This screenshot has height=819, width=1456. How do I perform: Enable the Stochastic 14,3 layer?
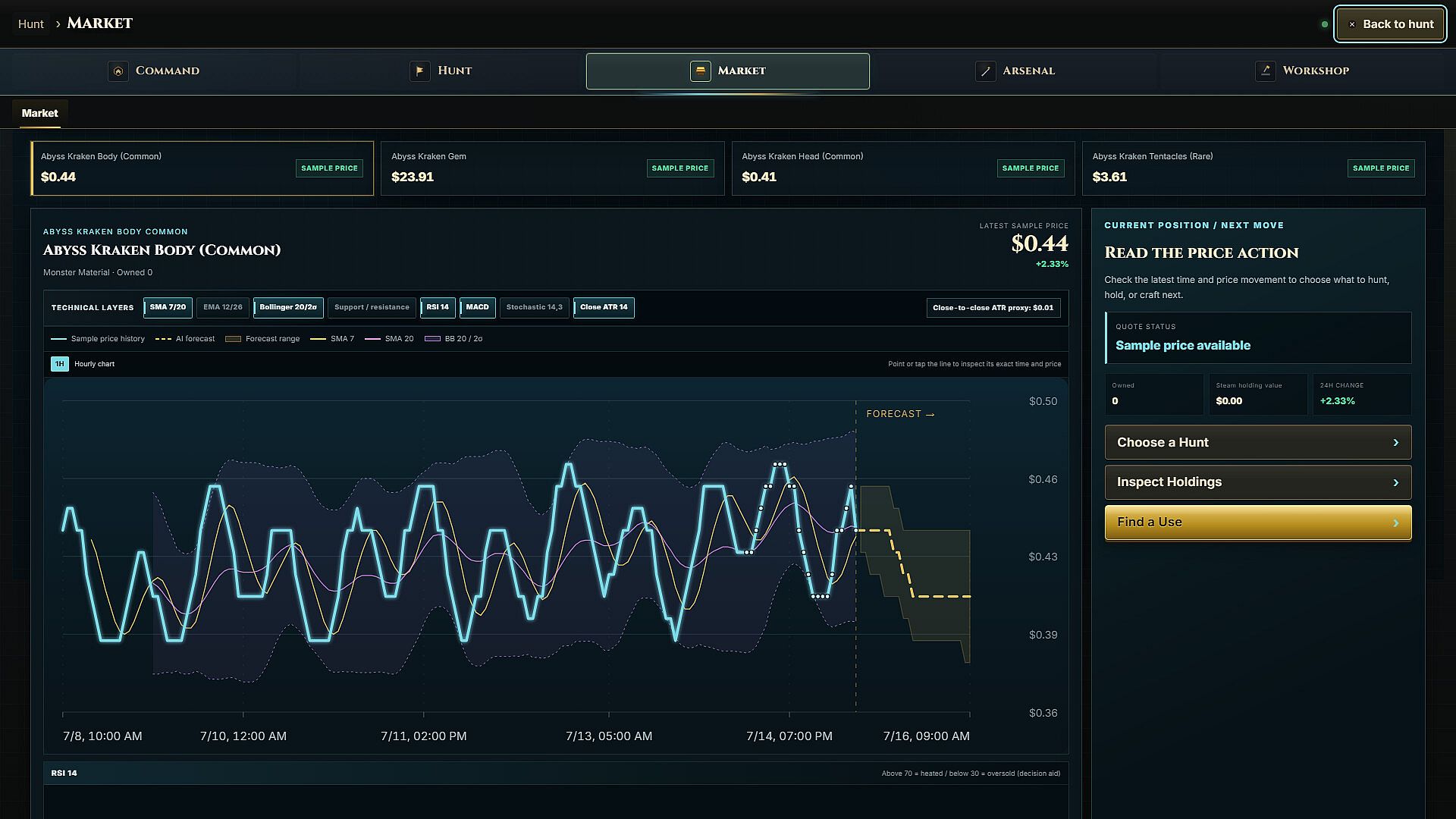click(x=535, y=308)
